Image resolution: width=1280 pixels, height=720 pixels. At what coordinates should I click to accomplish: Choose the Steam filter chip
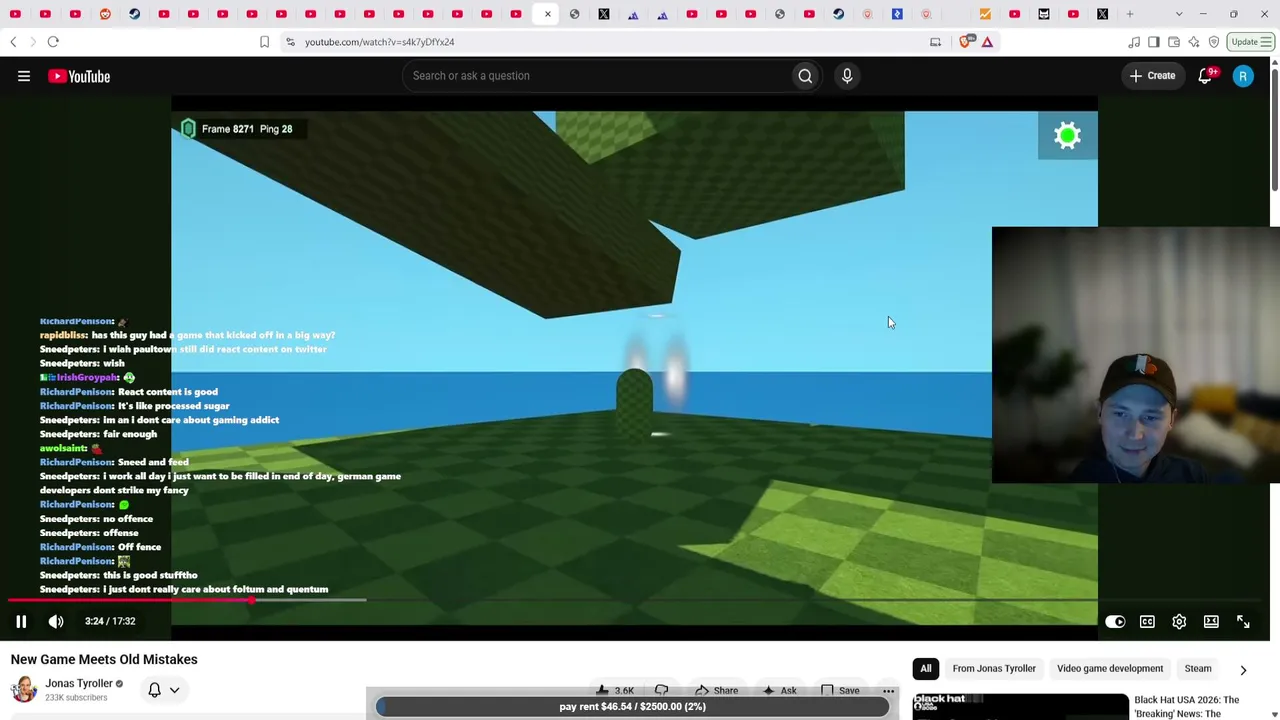click(x=1198, y=668)
